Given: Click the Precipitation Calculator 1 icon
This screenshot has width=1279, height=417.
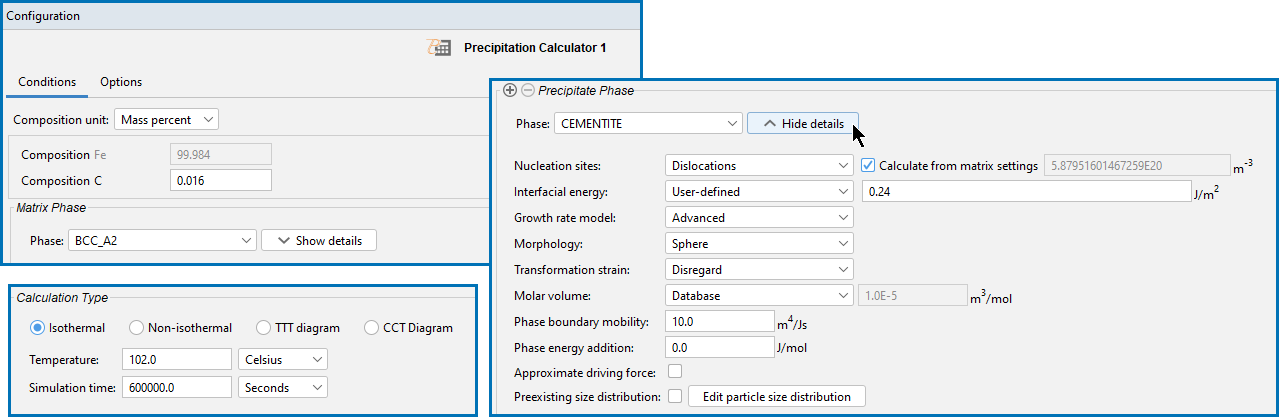Looking at the screenshot, I should 439,47.
